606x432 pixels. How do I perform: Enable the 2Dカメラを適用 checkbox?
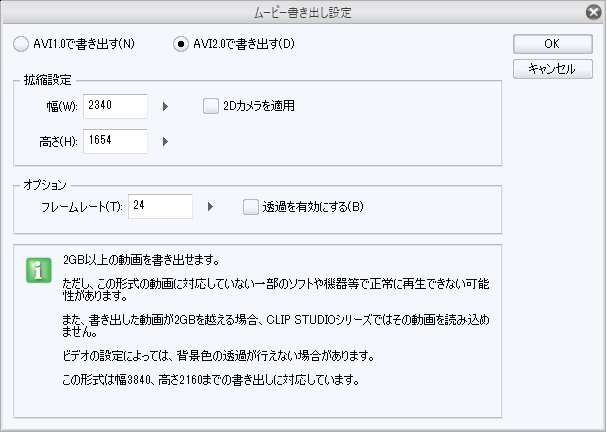click(211, 105)
